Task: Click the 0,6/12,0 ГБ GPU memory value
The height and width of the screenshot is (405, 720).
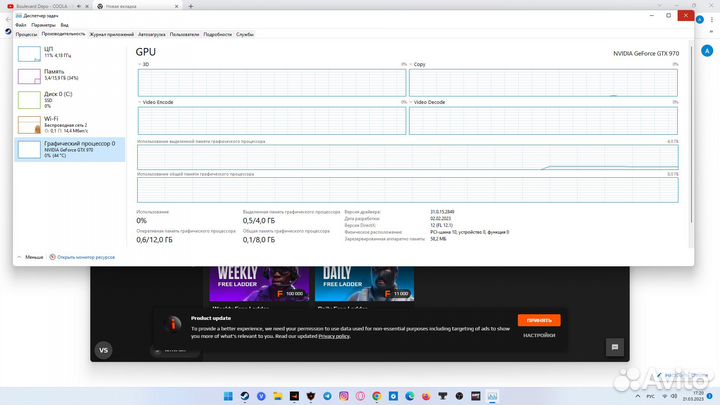Action: (x=154, y=240)
